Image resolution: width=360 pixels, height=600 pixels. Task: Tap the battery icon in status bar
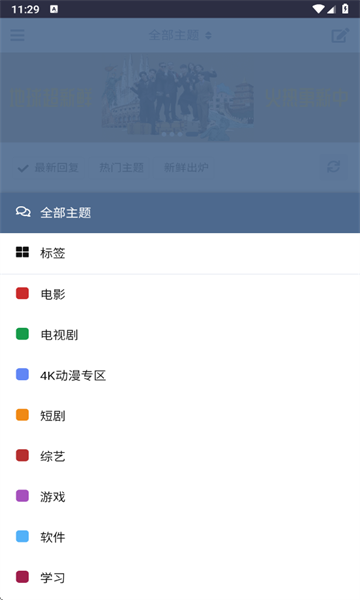point(345,9)
